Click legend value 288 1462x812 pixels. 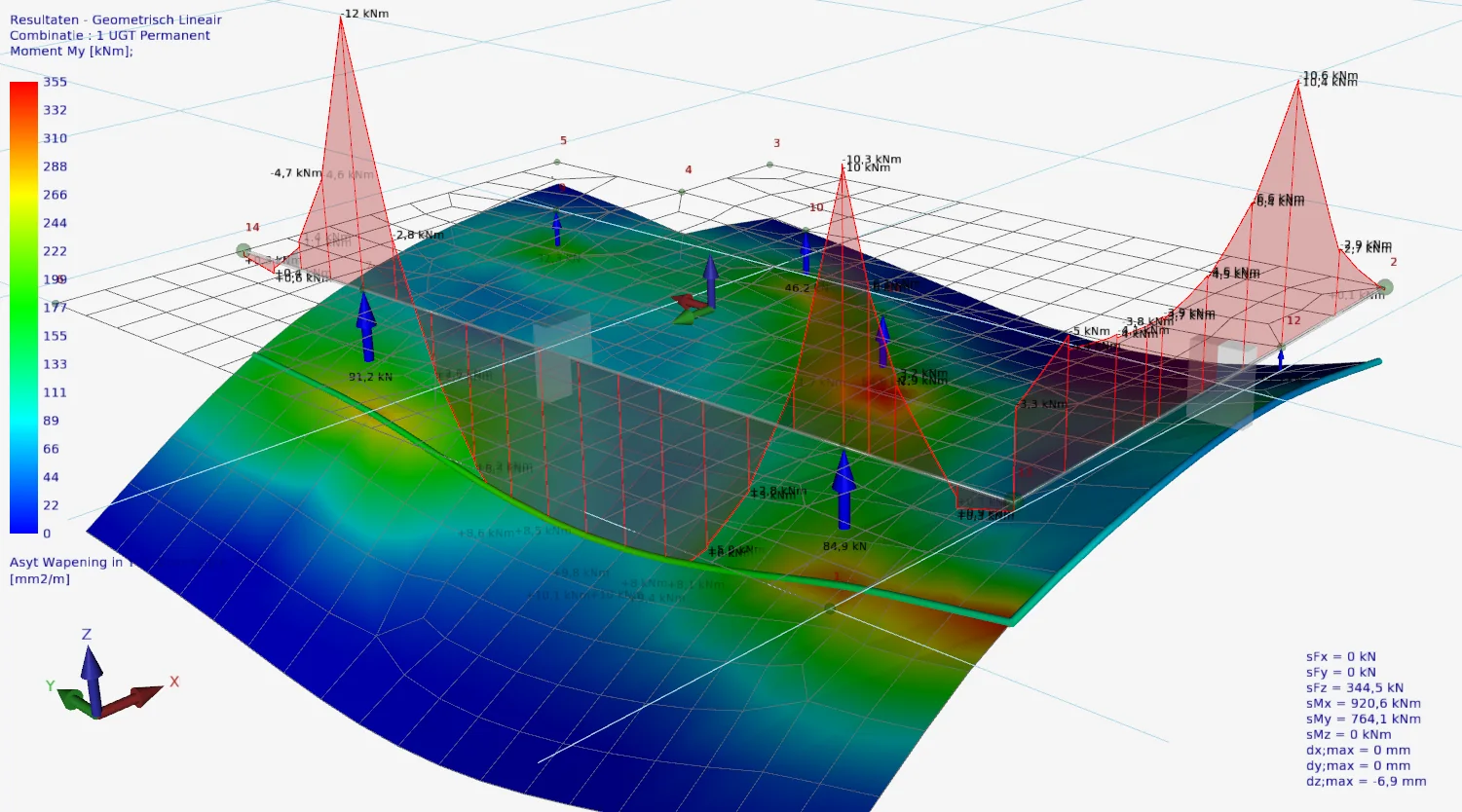point(56,166)
